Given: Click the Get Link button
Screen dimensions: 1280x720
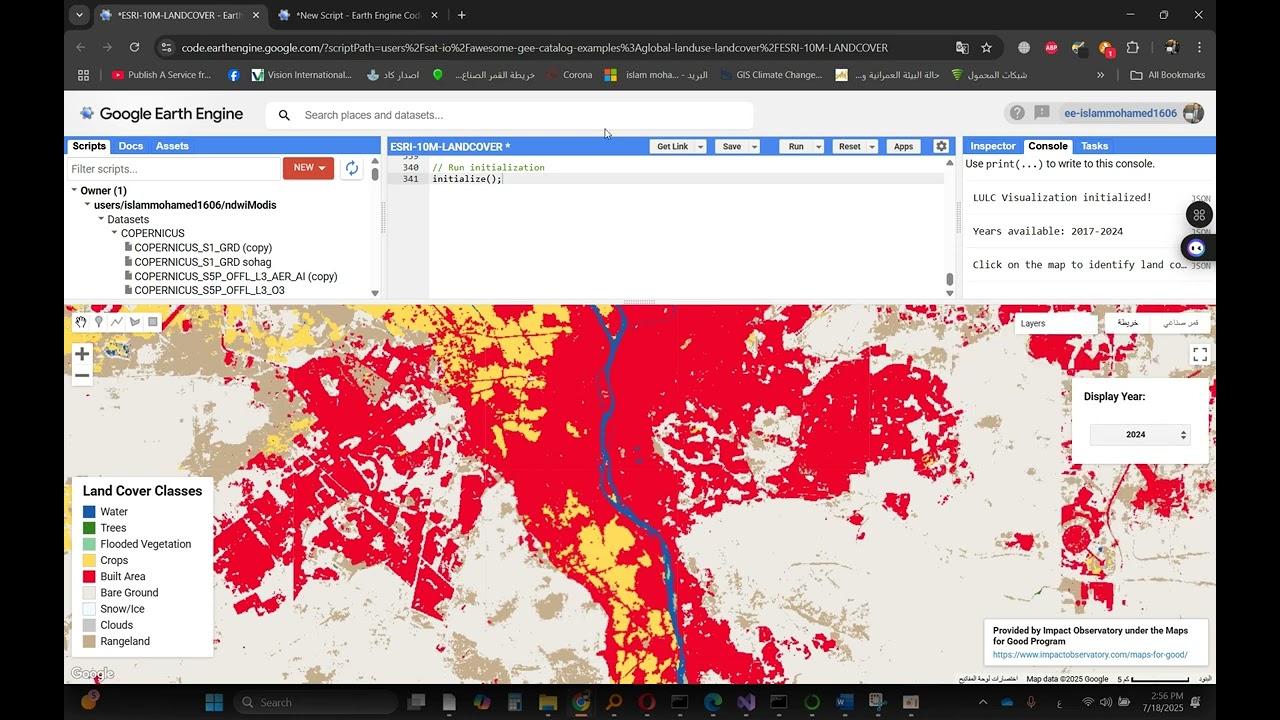Looking at the screenshot, I should [673, 146].
